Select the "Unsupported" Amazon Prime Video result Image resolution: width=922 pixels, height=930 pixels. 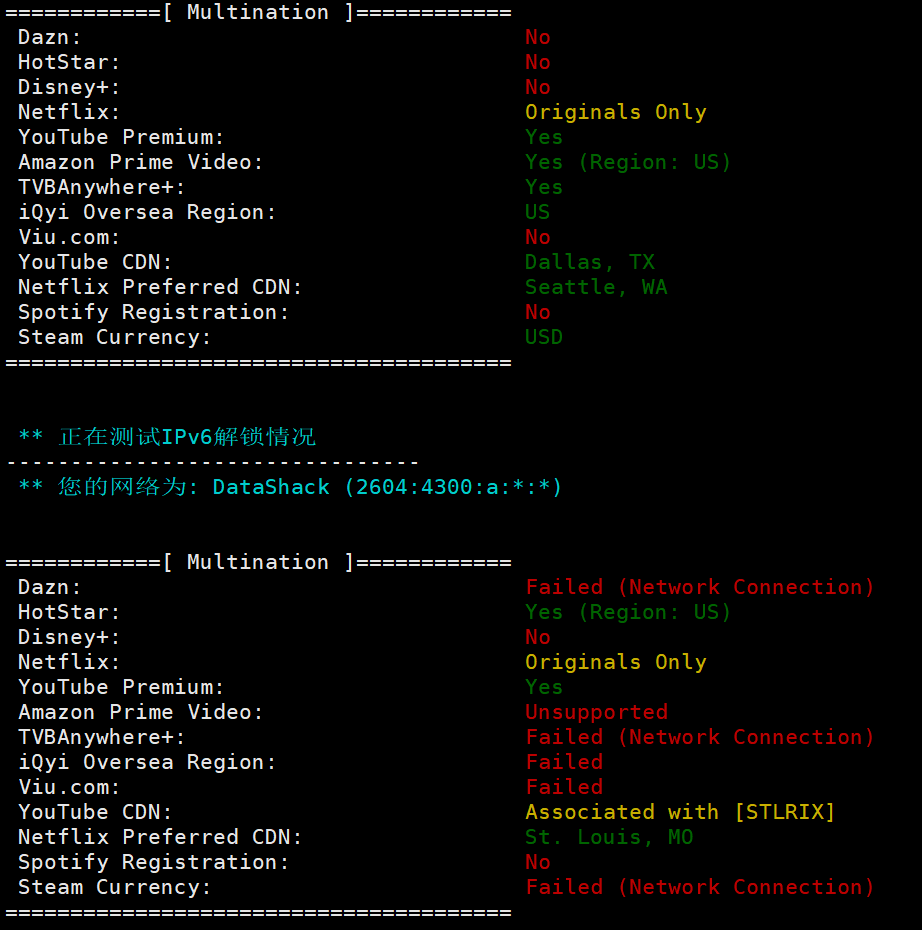(597, 712)
